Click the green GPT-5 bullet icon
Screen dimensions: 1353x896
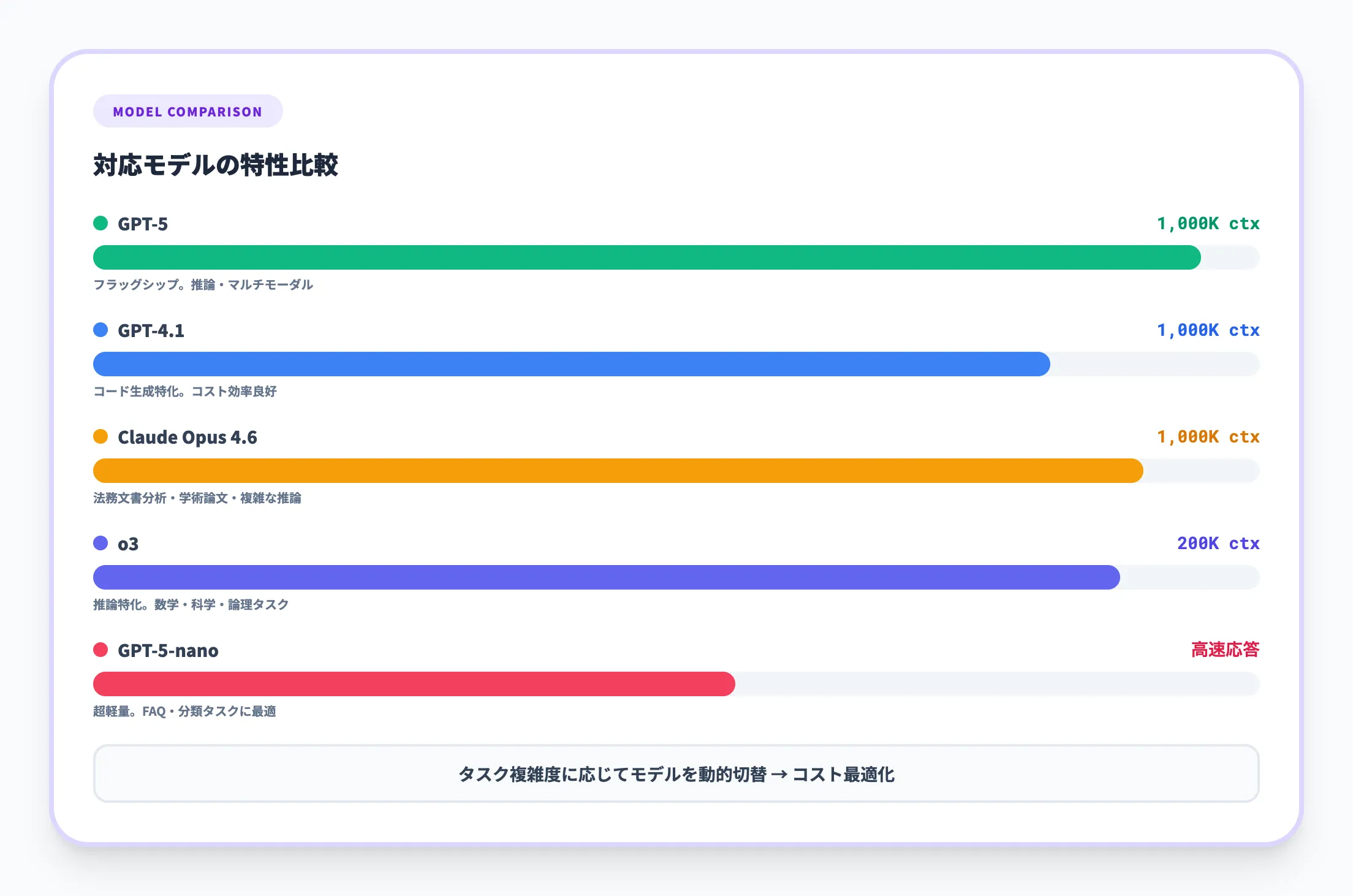coord(101,224)
